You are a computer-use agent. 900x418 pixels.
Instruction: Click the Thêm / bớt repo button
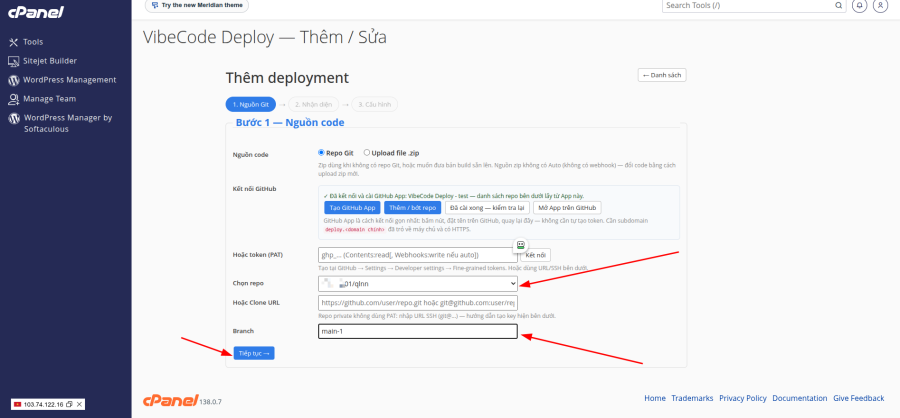pyautogui.click(x=412, y=208)
